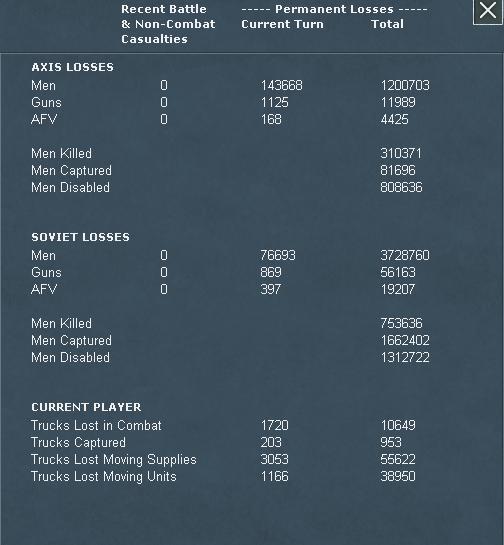Select the Current Player heading
504x545 pixels.
pos(86,407)
